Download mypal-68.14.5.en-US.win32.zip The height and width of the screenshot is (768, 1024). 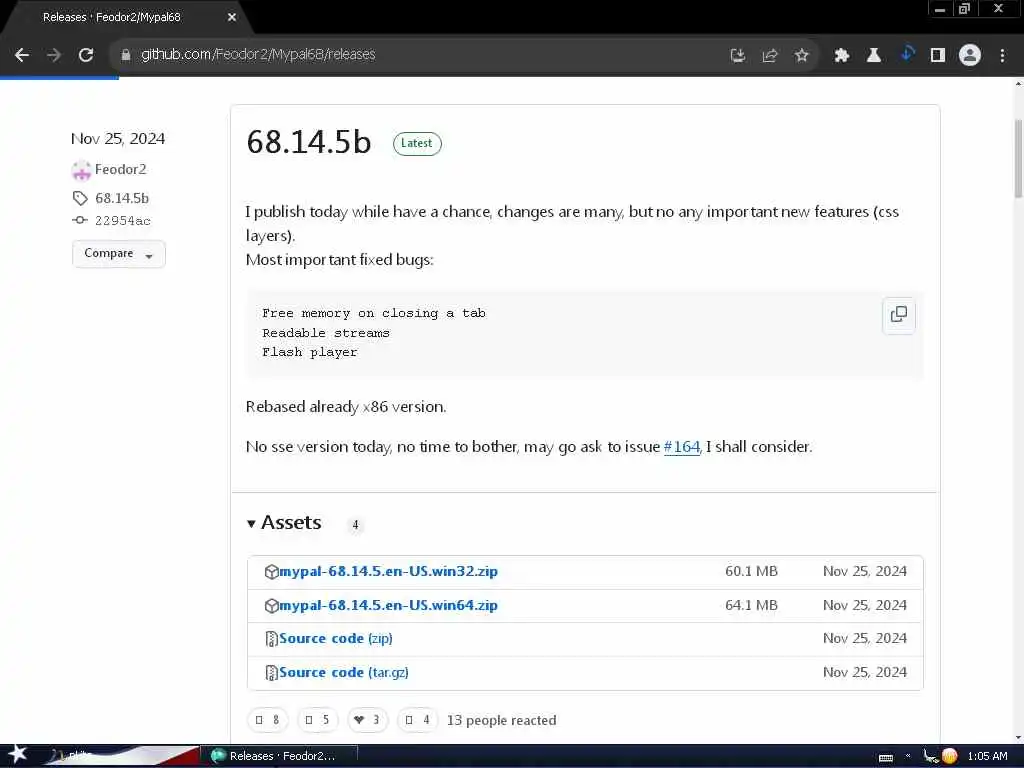[388, 571]
